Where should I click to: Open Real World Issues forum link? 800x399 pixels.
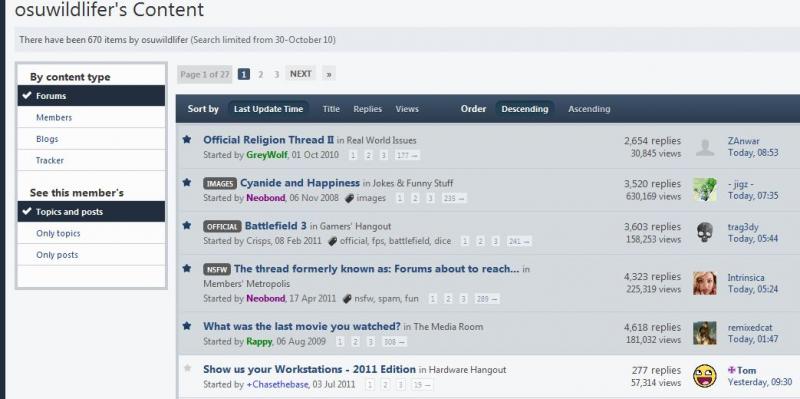pos(381,140)
